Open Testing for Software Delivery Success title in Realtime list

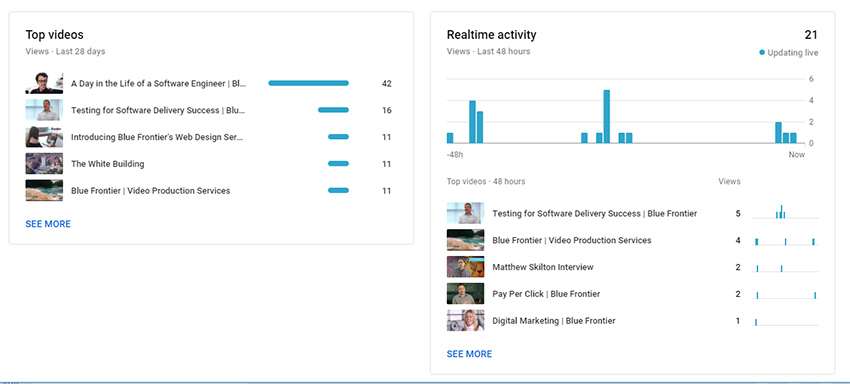[x=595, y=214]
